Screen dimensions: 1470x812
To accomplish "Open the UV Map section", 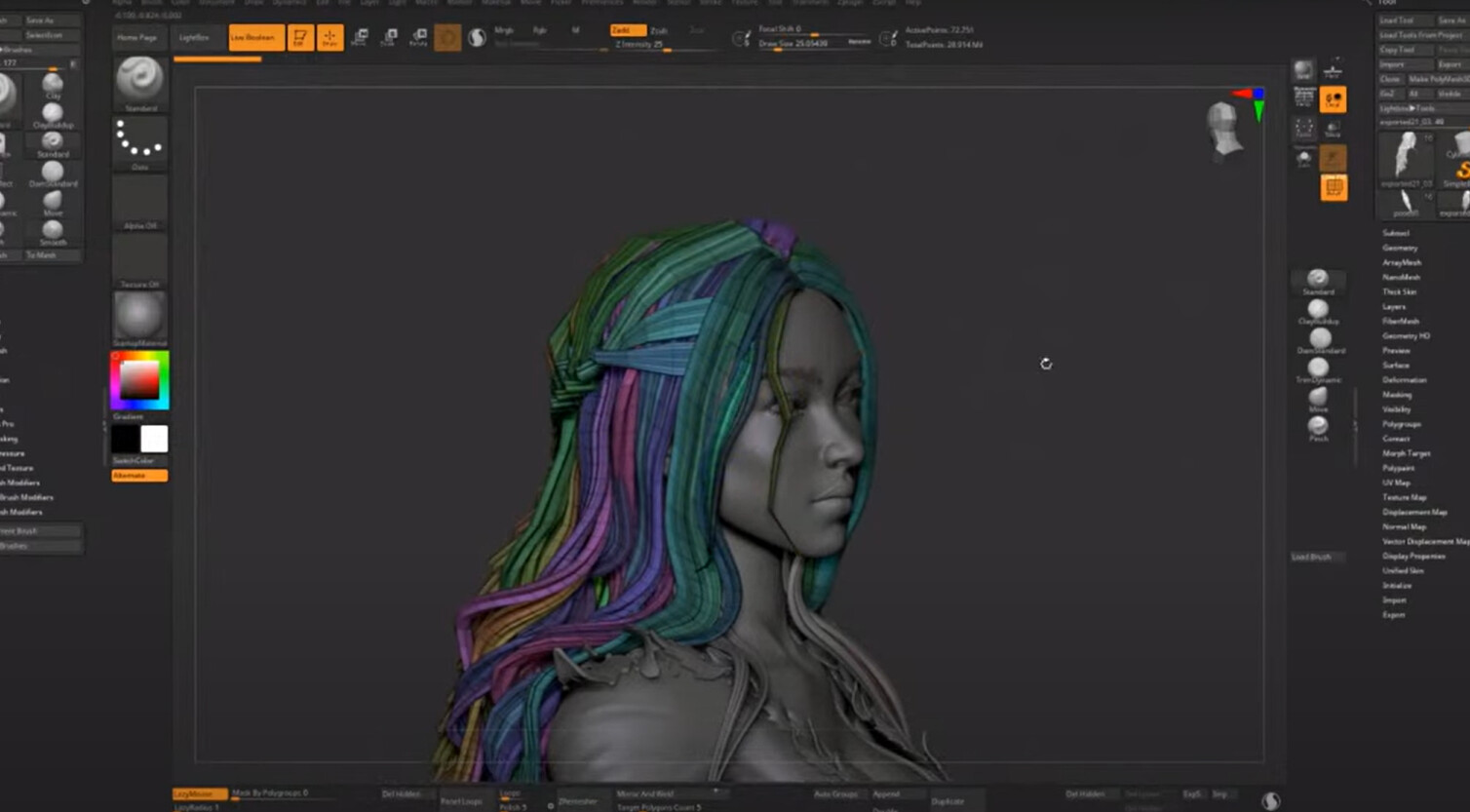I will point(1396,483).
